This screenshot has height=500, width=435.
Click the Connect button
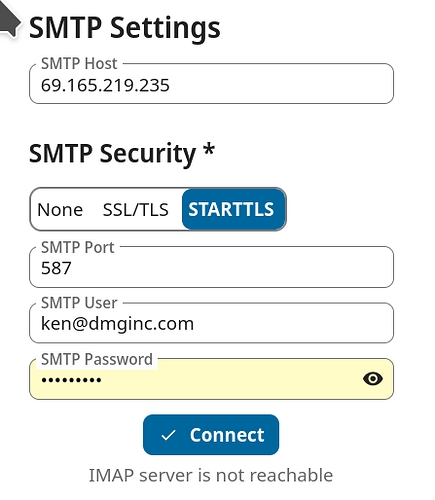point(211,435)
